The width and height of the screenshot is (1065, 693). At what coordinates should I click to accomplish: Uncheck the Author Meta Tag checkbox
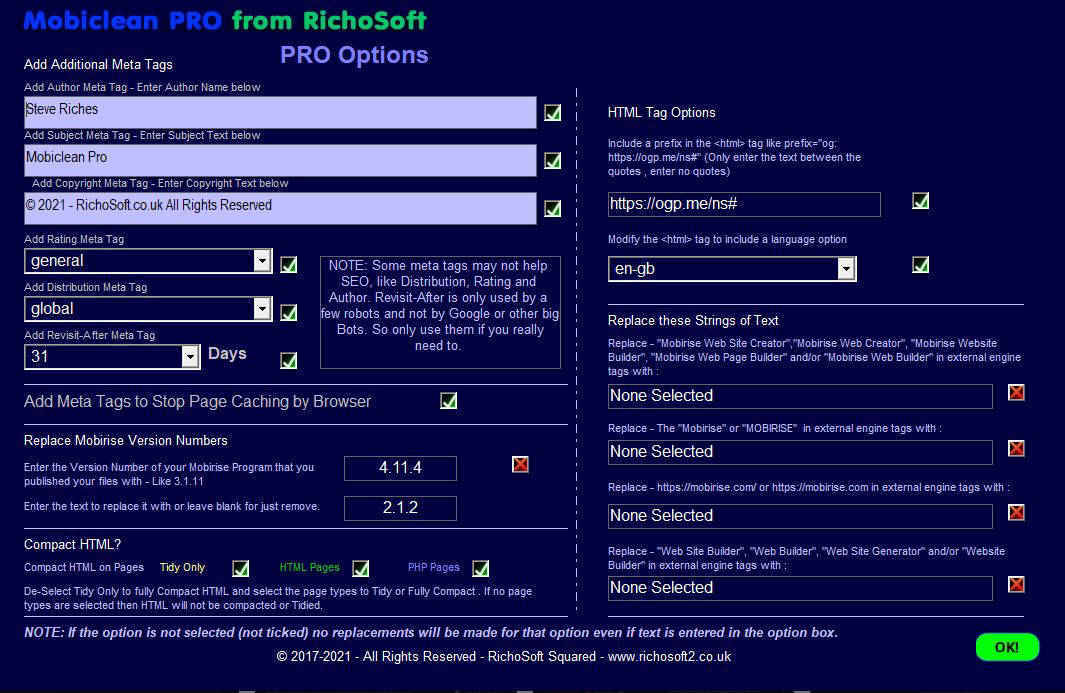(553, 113)
